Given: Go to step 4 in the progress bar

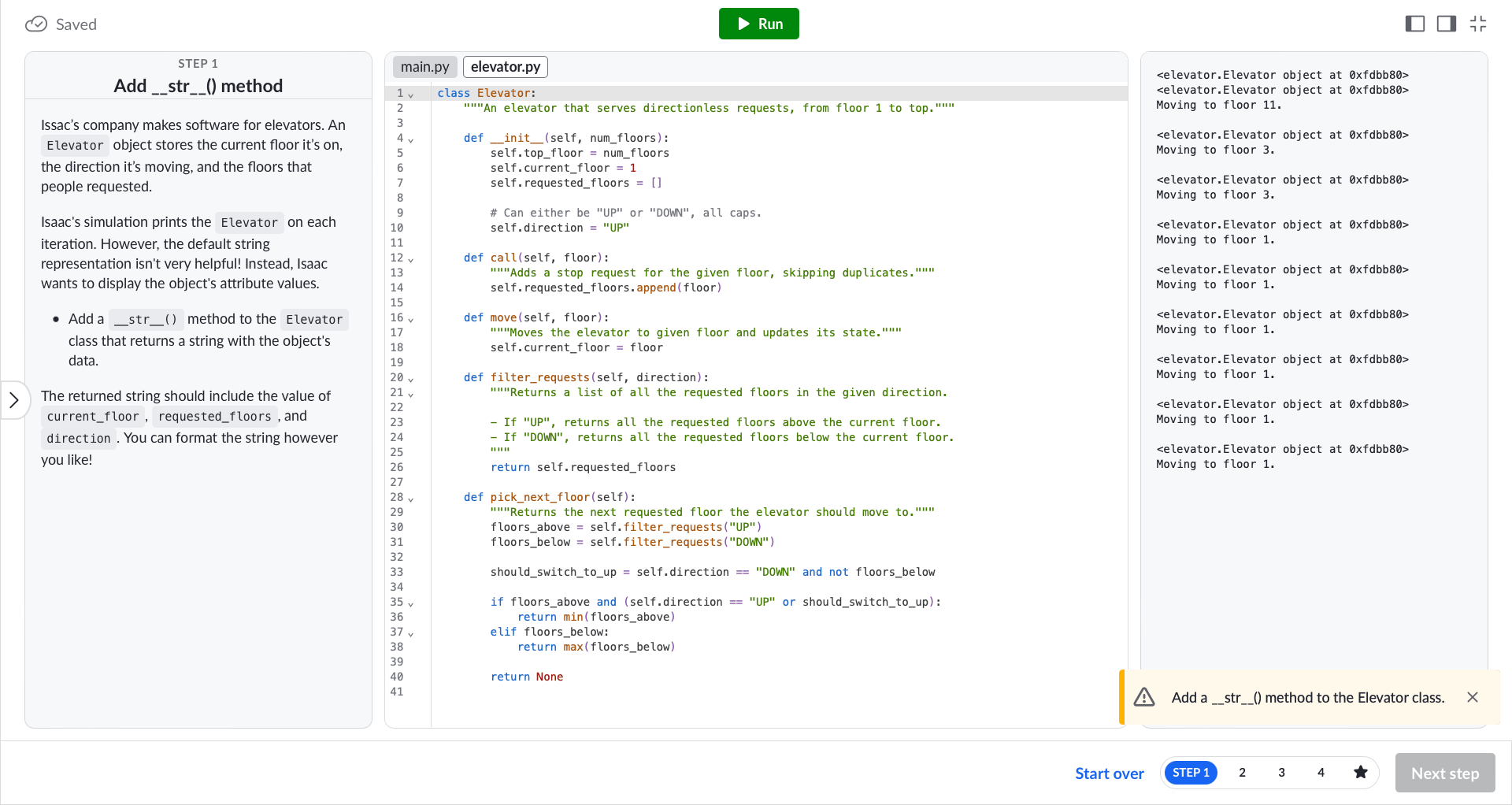Looking at the screenshot, I should (1321, 773).
